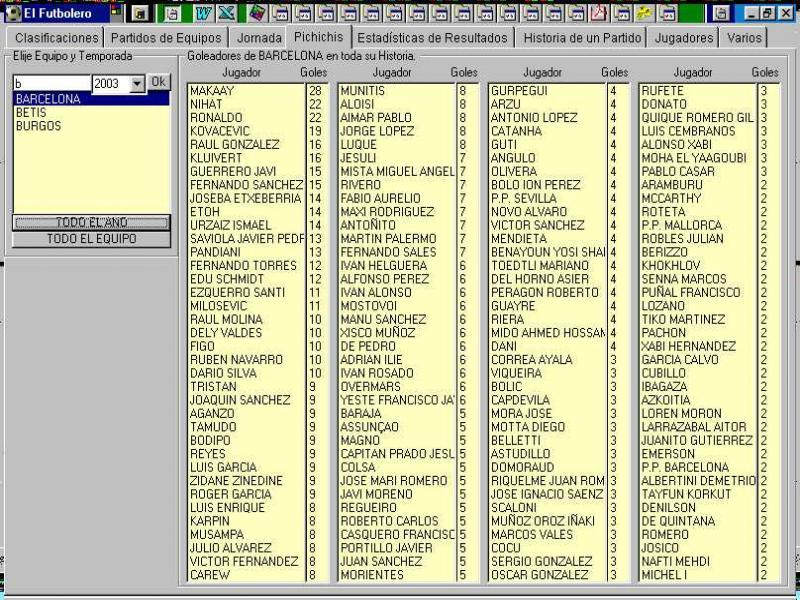Click the El Futbolero soccer ball title icon
This screenshot has width=800, height=600.
click(x=13, y=13)
